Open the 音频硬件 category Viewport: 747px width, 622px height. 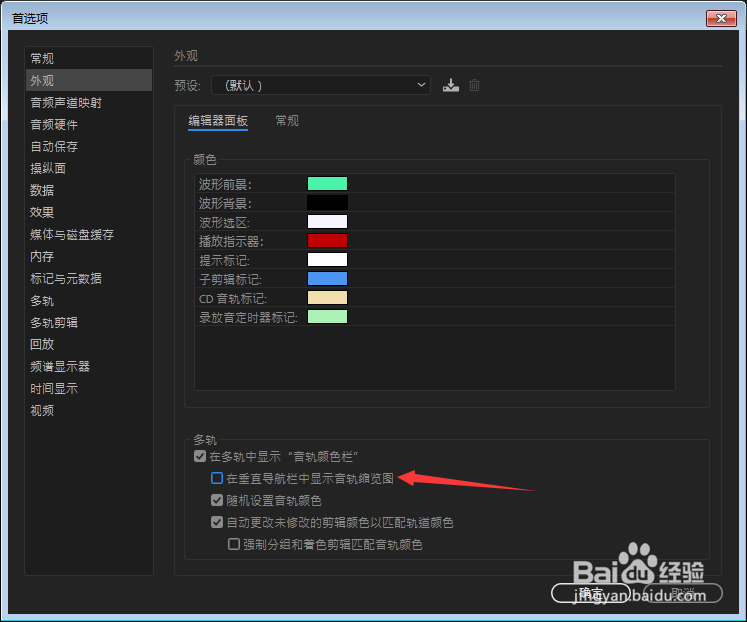tap(89, 125)
